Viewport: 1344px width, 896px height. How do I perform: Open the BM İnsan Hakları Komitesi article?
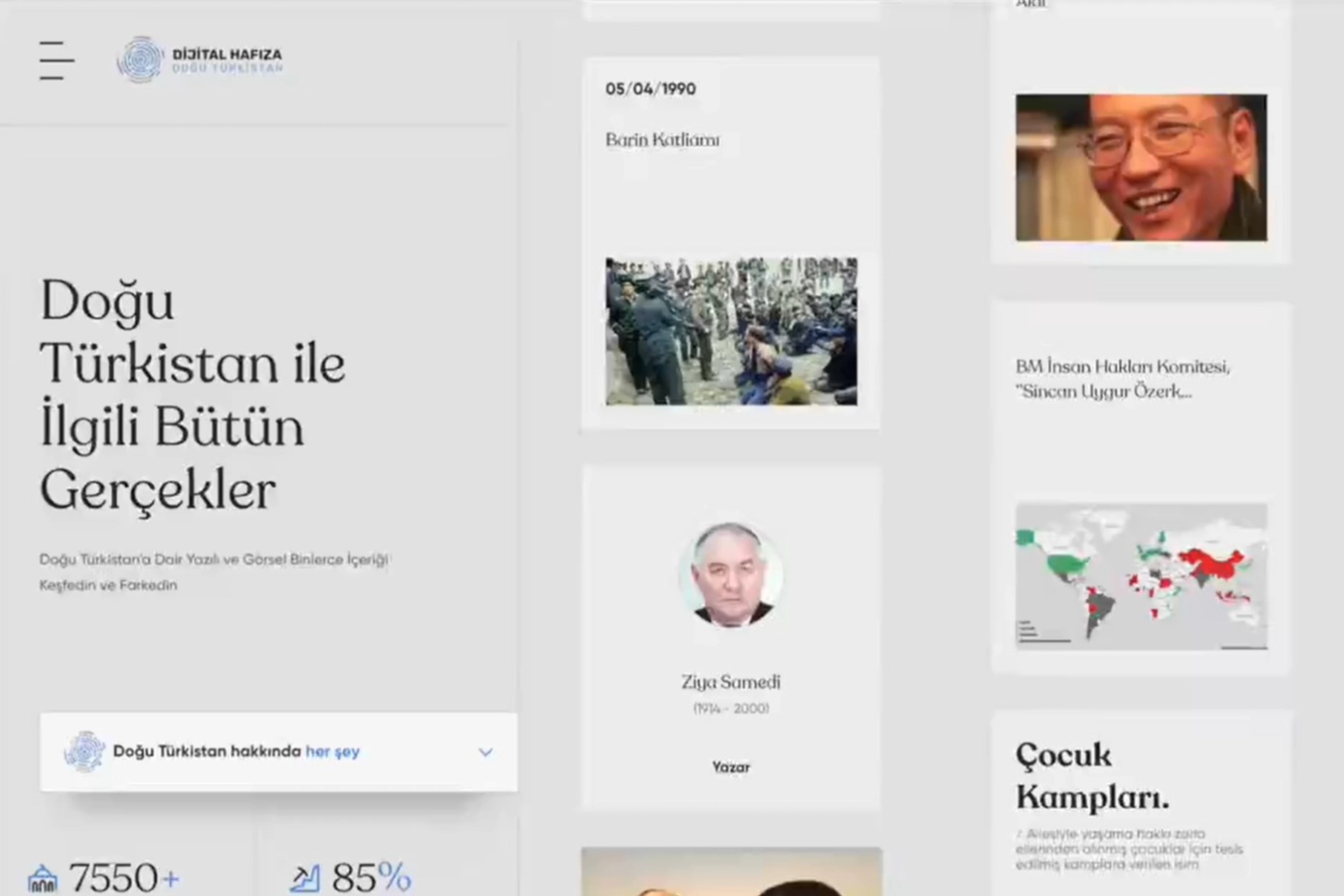tap(1123, 379)
